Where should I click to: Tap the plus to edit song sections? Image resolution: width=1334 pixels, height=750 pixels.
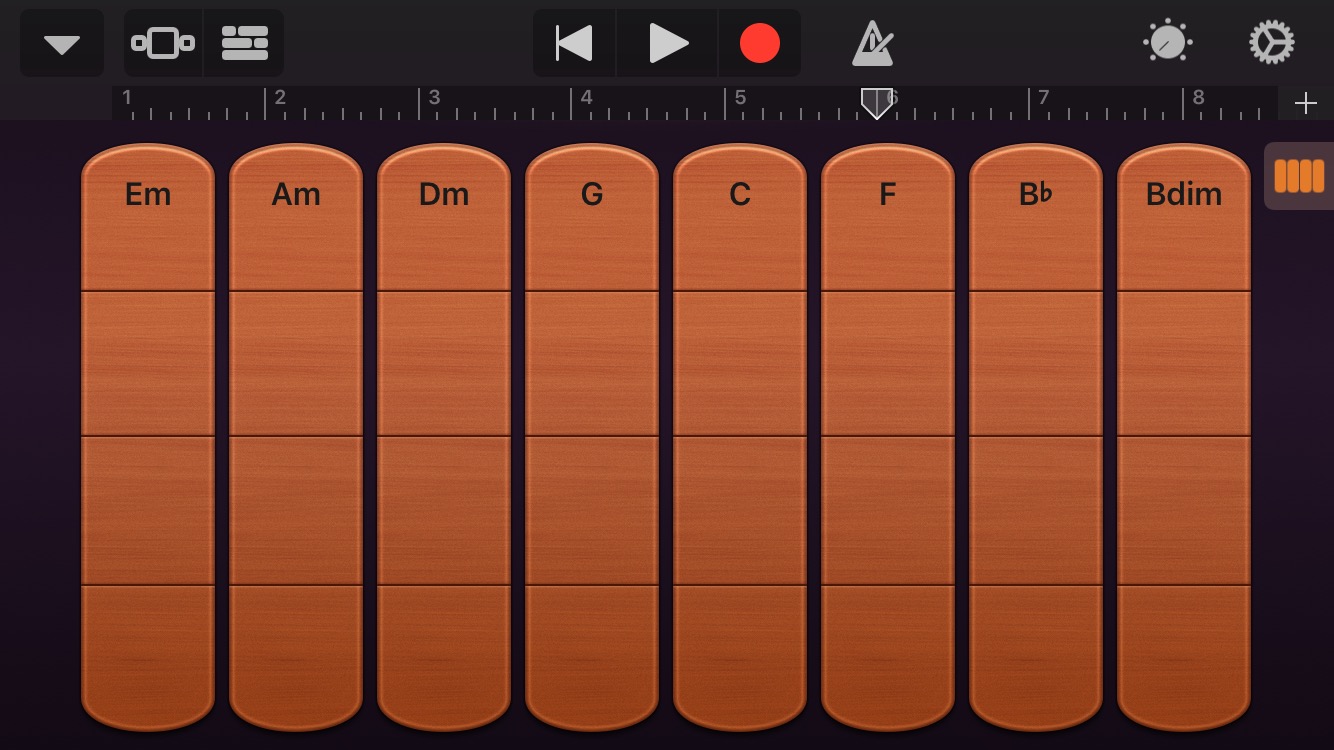click(1306, 102)
